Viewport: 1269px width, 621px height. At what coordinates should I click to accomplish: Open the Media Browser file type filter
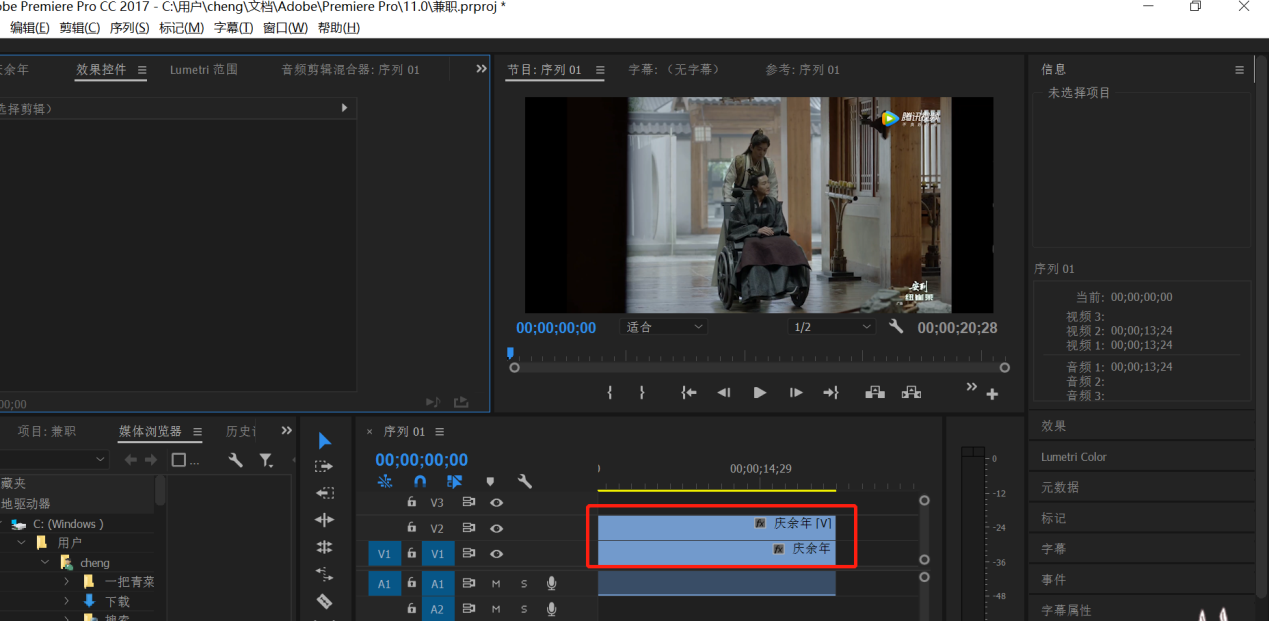[x=266, y=460]
